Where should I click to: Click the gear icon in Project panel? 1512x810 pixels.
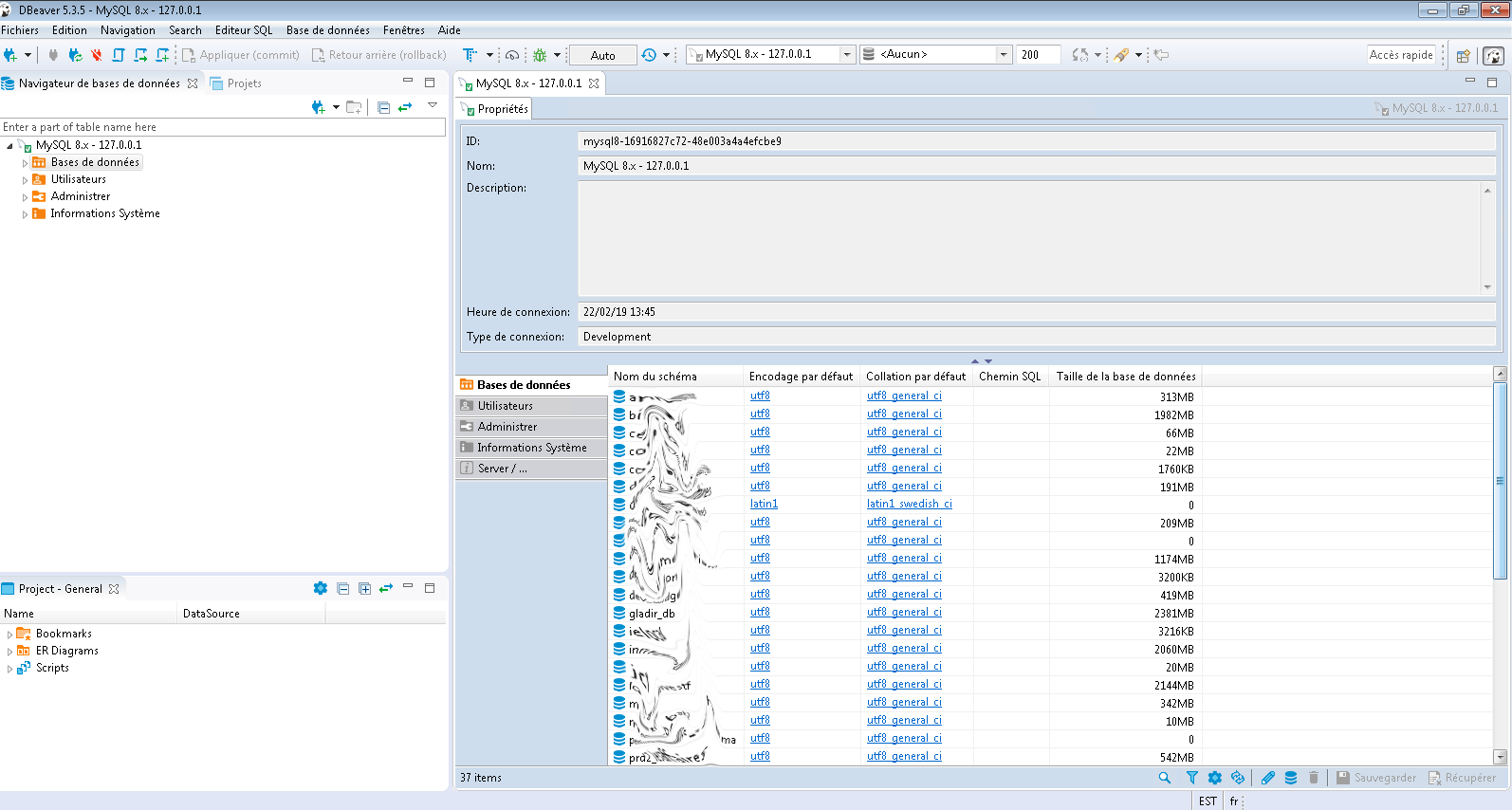click(x=321, y=588)
